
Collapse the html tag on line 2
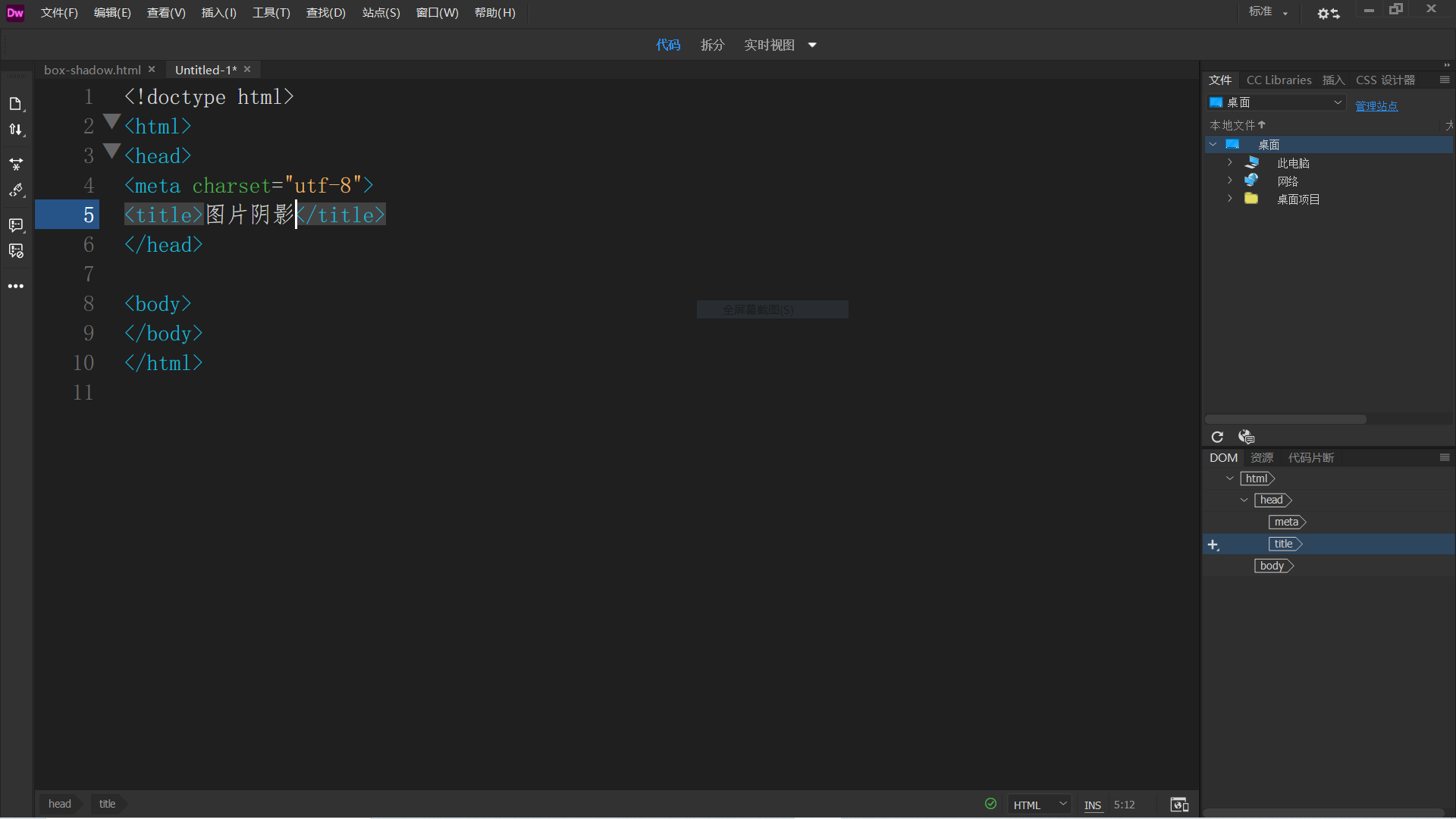(112, 121)
